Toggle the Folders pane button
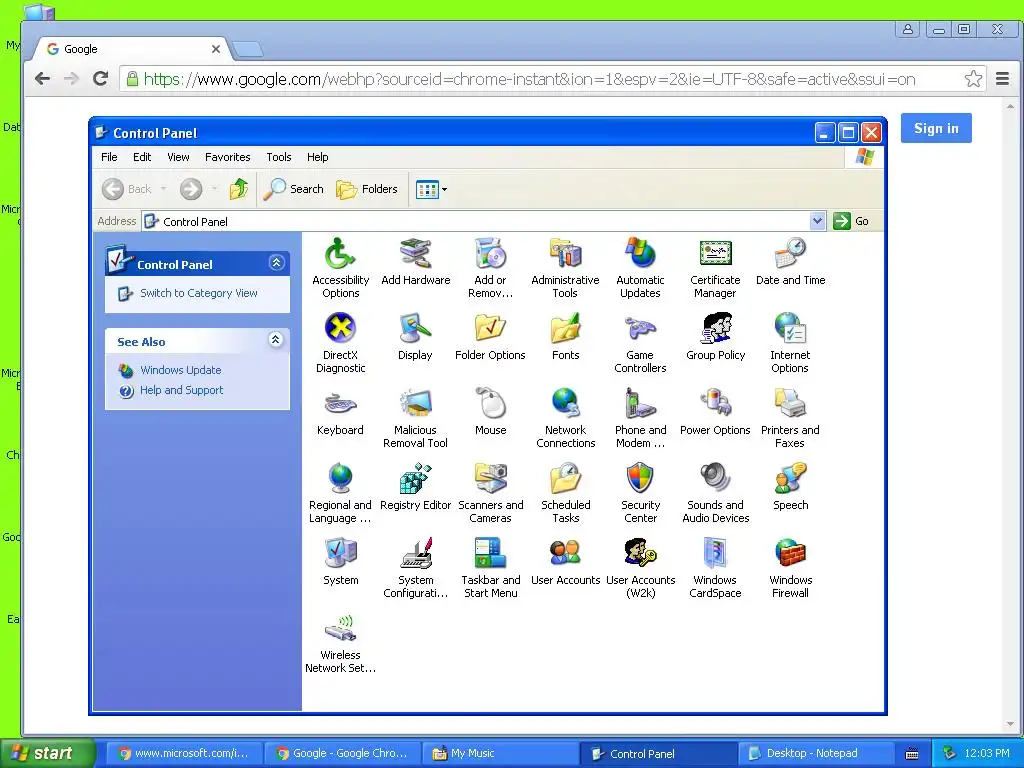This screenshot has height=768, width=1024. tap(367, 189)
